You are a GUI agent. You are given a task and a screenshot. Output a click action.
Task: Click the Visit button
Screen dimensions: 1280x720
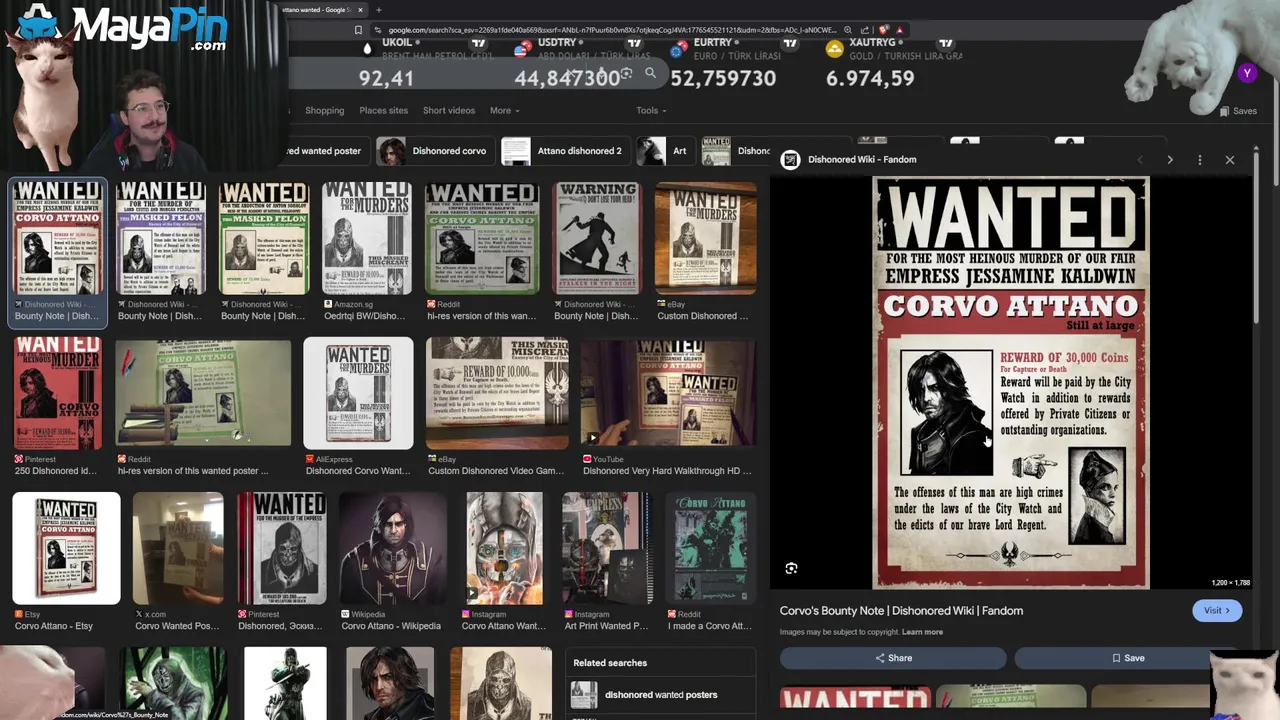tap(1216, 611)
